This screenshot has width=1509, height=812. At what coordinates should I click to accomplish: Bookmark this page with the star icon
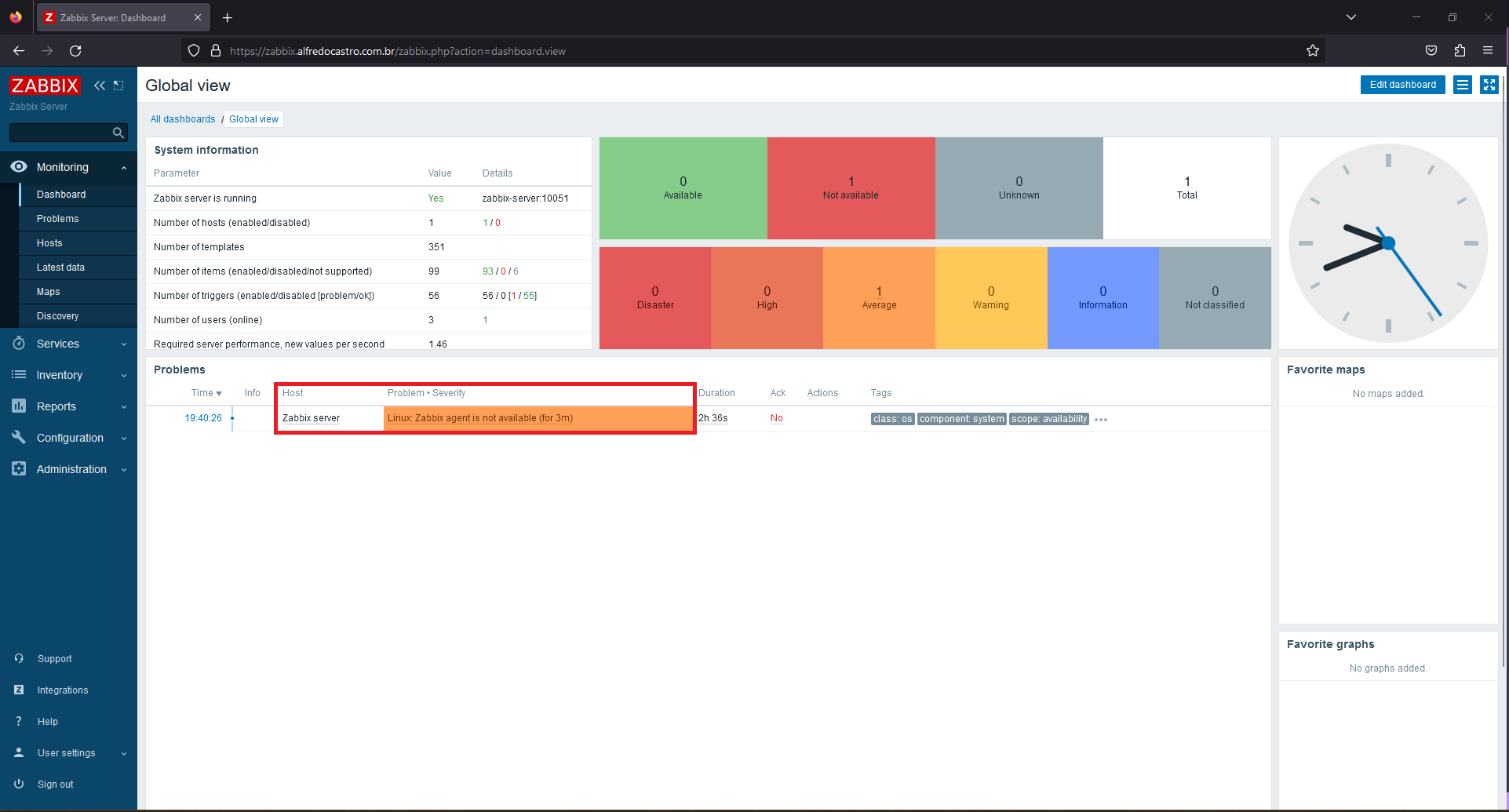coord(1313,51)
